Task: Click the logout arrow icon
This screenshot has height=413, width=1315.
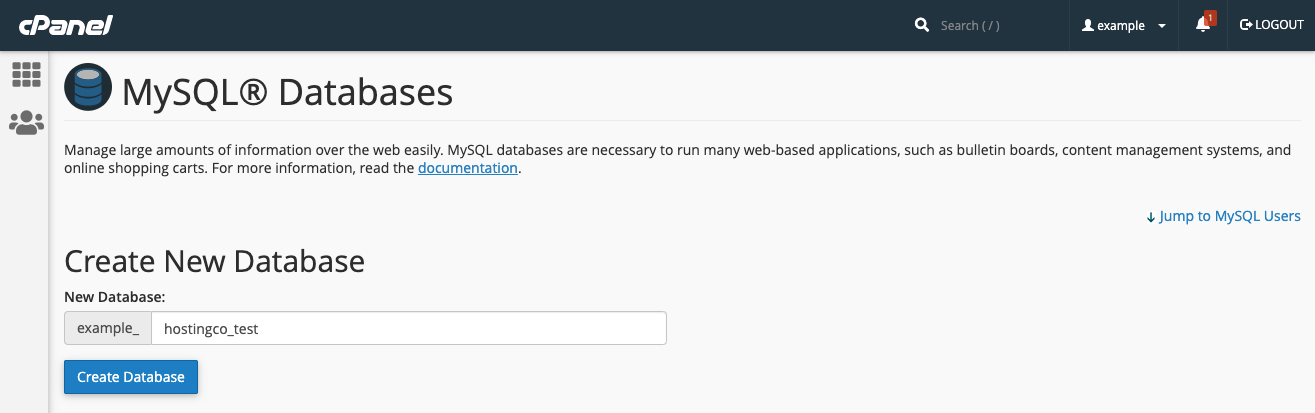Action: (1246, 25)
